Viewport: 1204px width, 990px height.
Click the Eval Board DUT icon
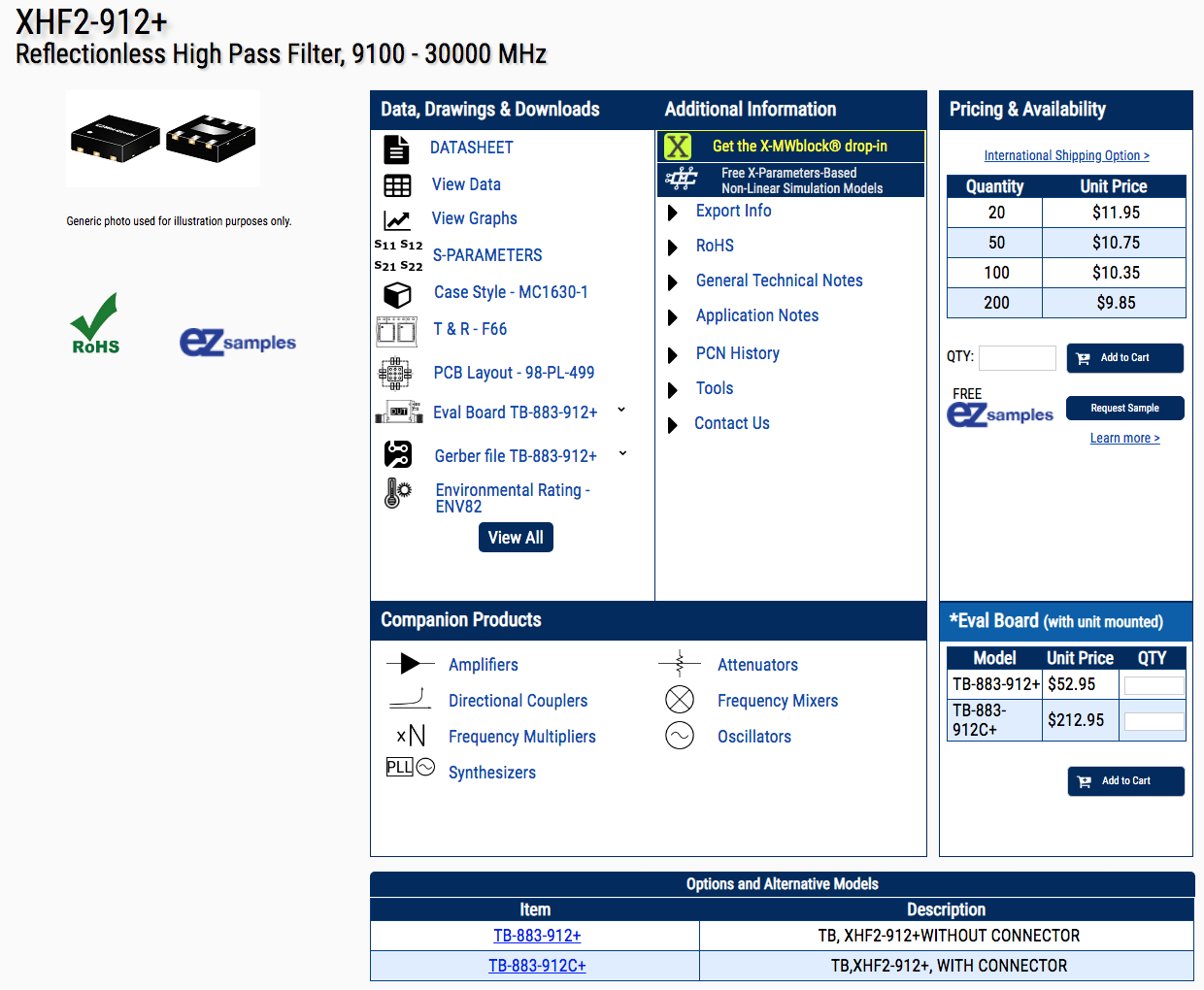(x=398, y=412)
